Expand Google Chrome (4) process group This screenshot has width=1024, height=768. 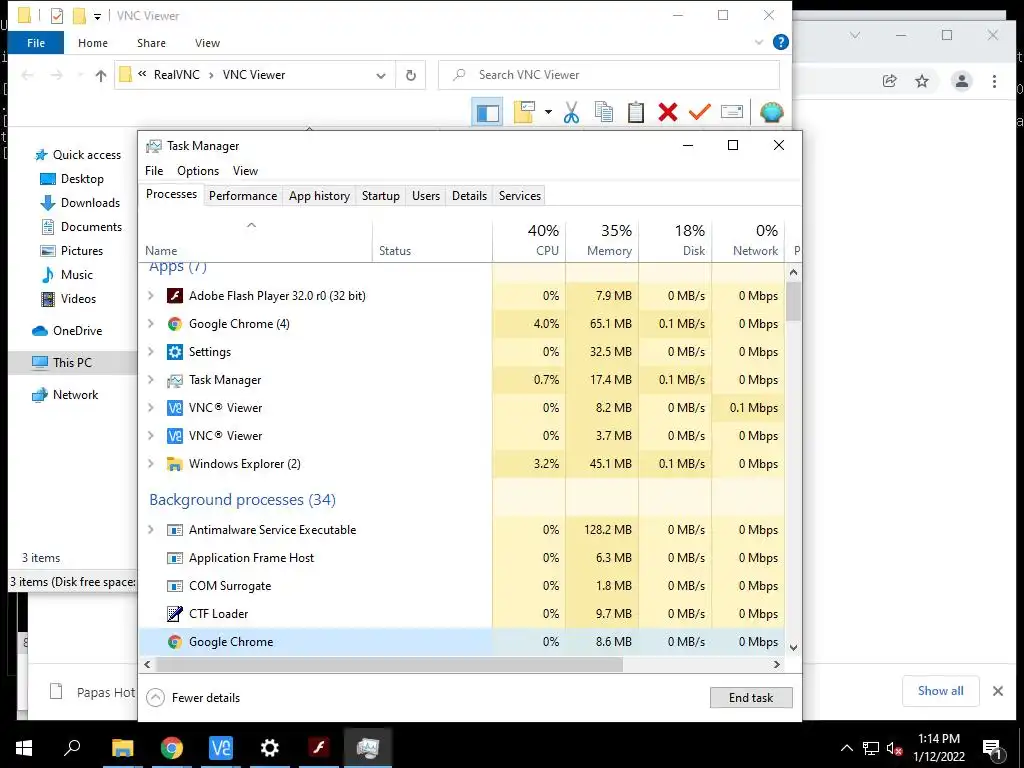click(151, 324)
